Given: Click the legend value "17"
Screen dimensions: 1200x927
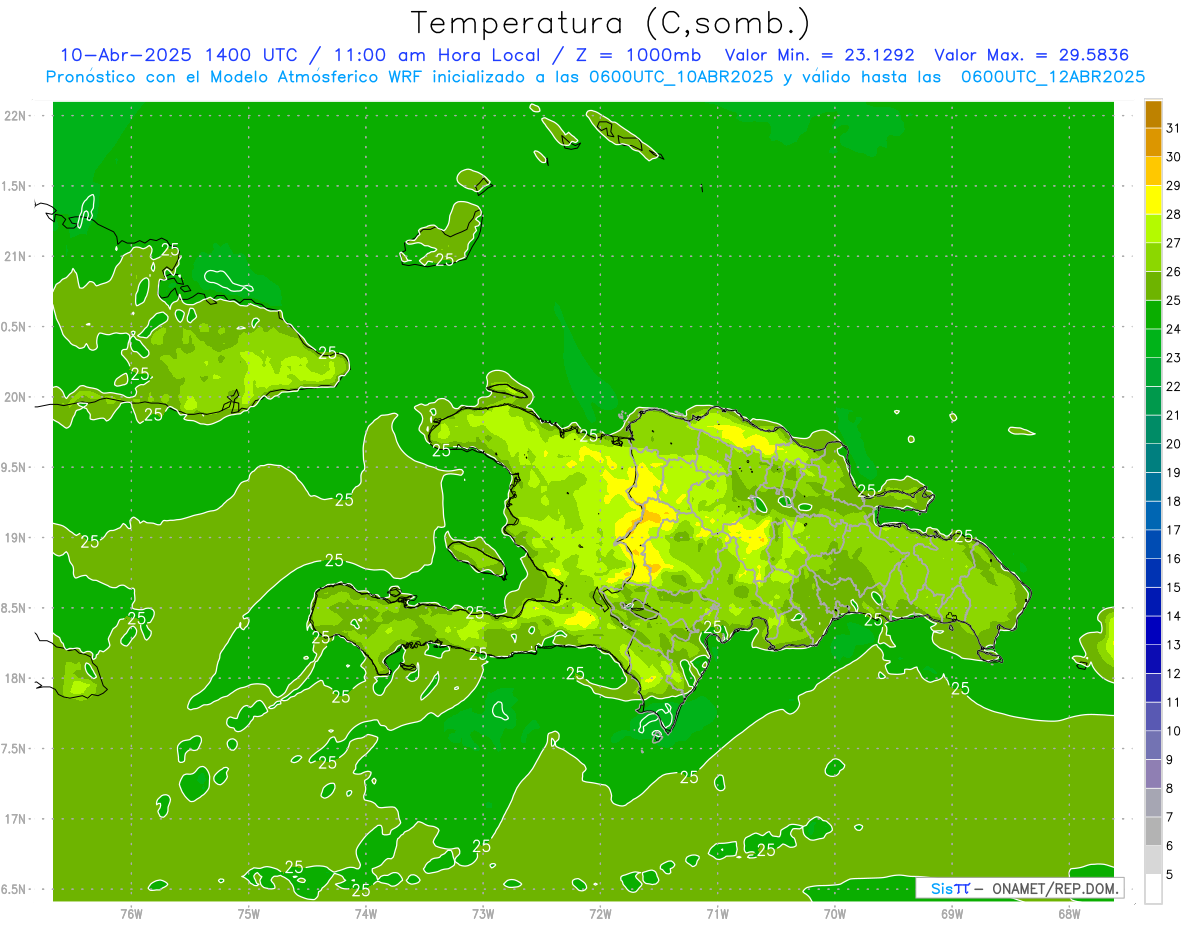Looking at the screenshot, I should pyautogui.click(x=1174, y=530).
